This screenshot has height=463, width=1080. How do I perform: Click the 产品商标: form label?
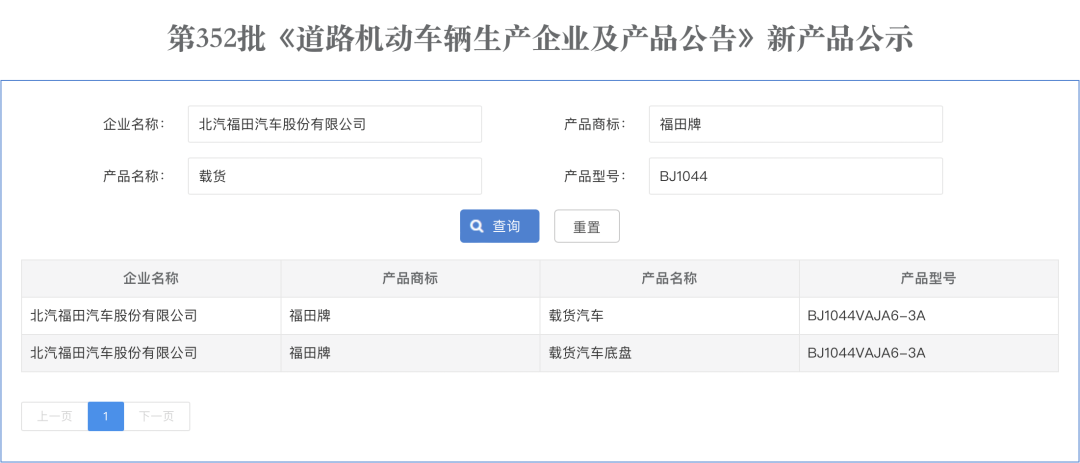(595, 125)
